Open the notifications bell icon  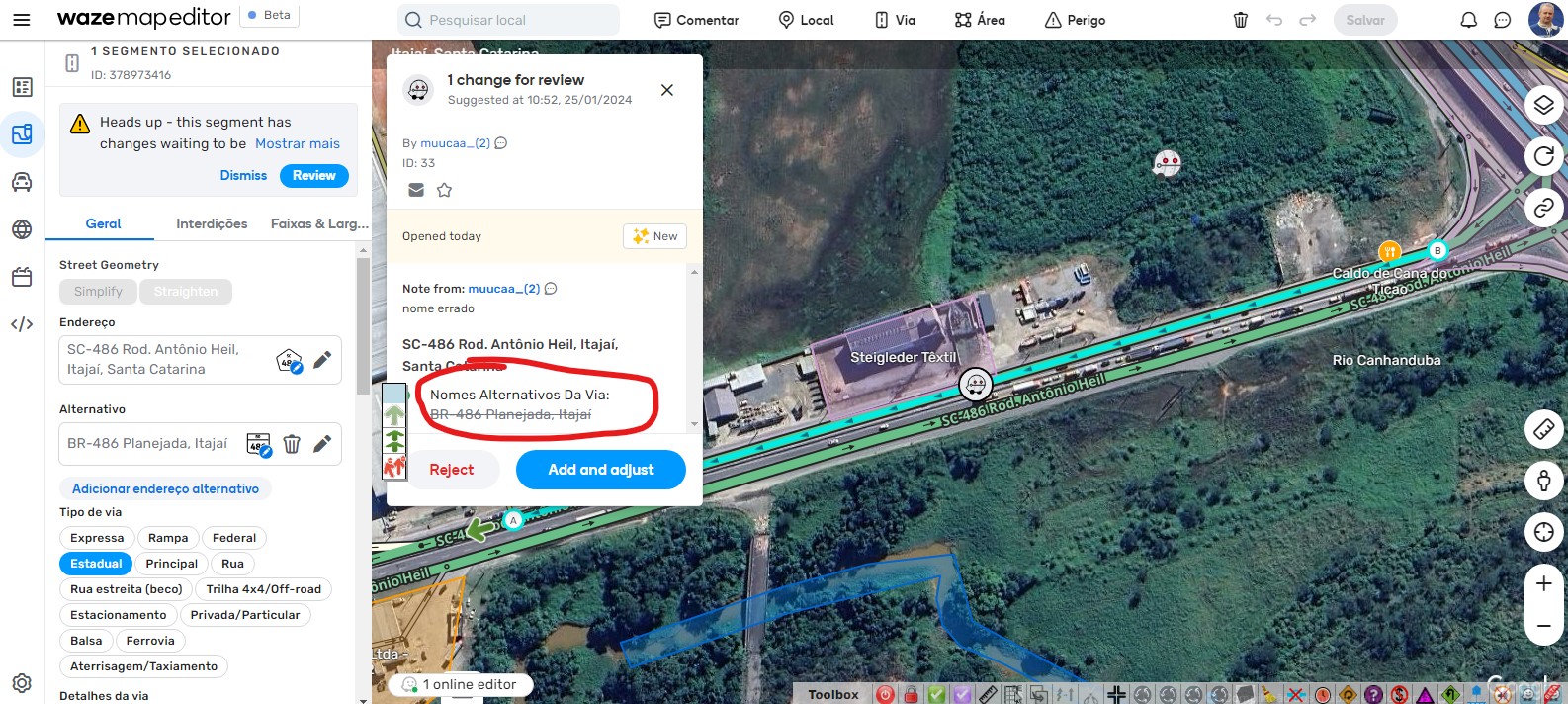tap(1469, 20)
